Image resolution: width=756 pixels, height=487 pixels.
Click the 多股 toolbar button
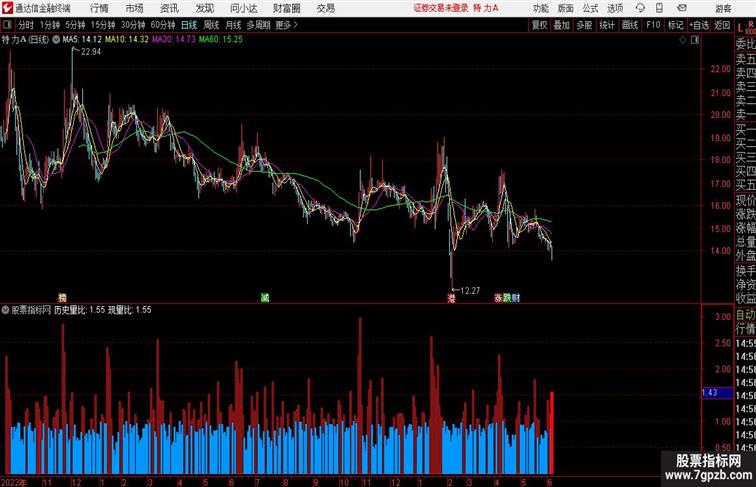pyautogui.click(x=584, y=25)
